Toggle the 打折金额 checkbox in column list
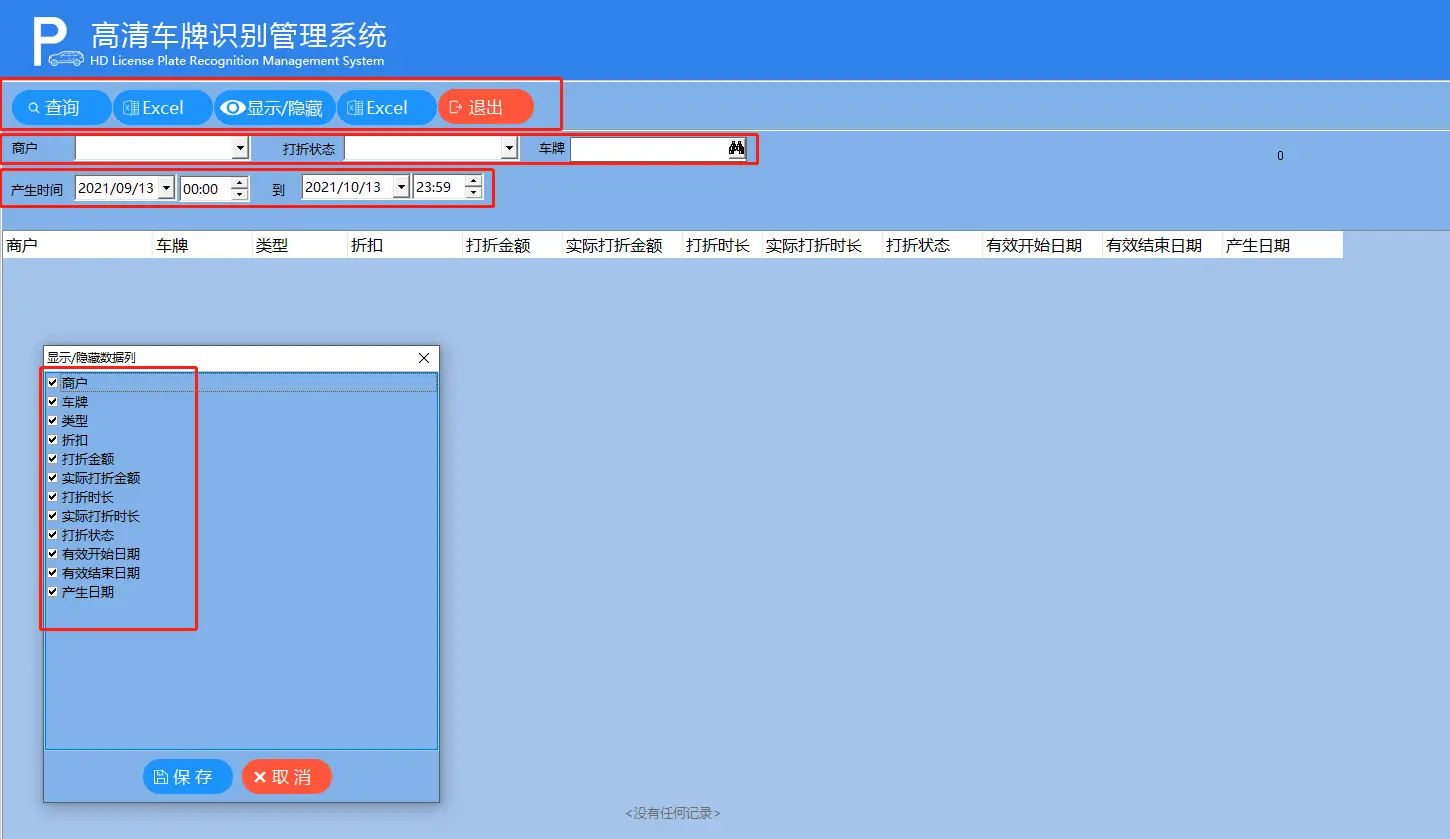Viewport: 1450px width, 839px height. (x=53, y=459)
